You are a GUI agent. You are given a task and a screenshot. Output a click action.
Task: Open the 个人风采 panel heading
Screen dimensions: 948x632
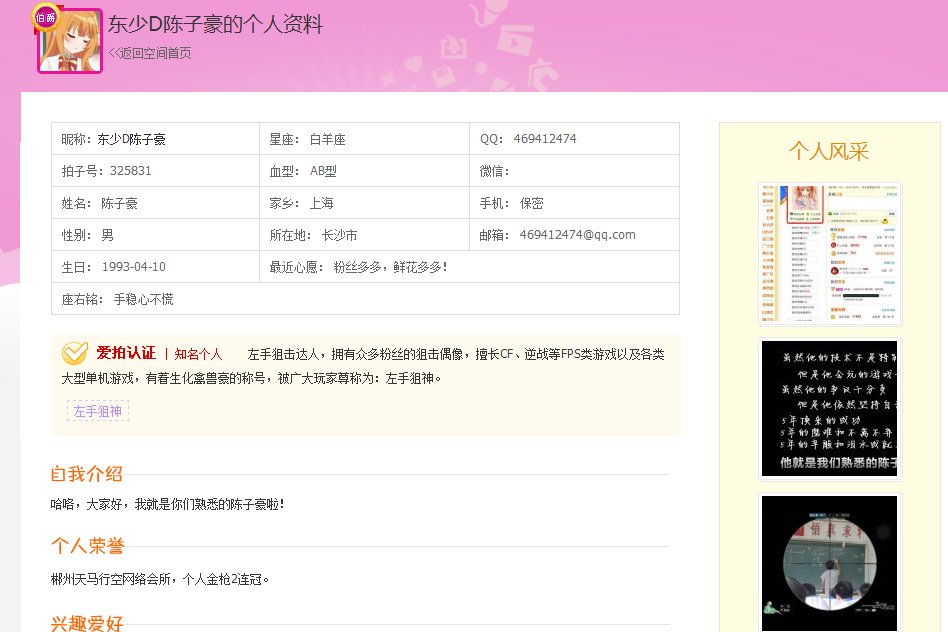[x=829, y=152]
